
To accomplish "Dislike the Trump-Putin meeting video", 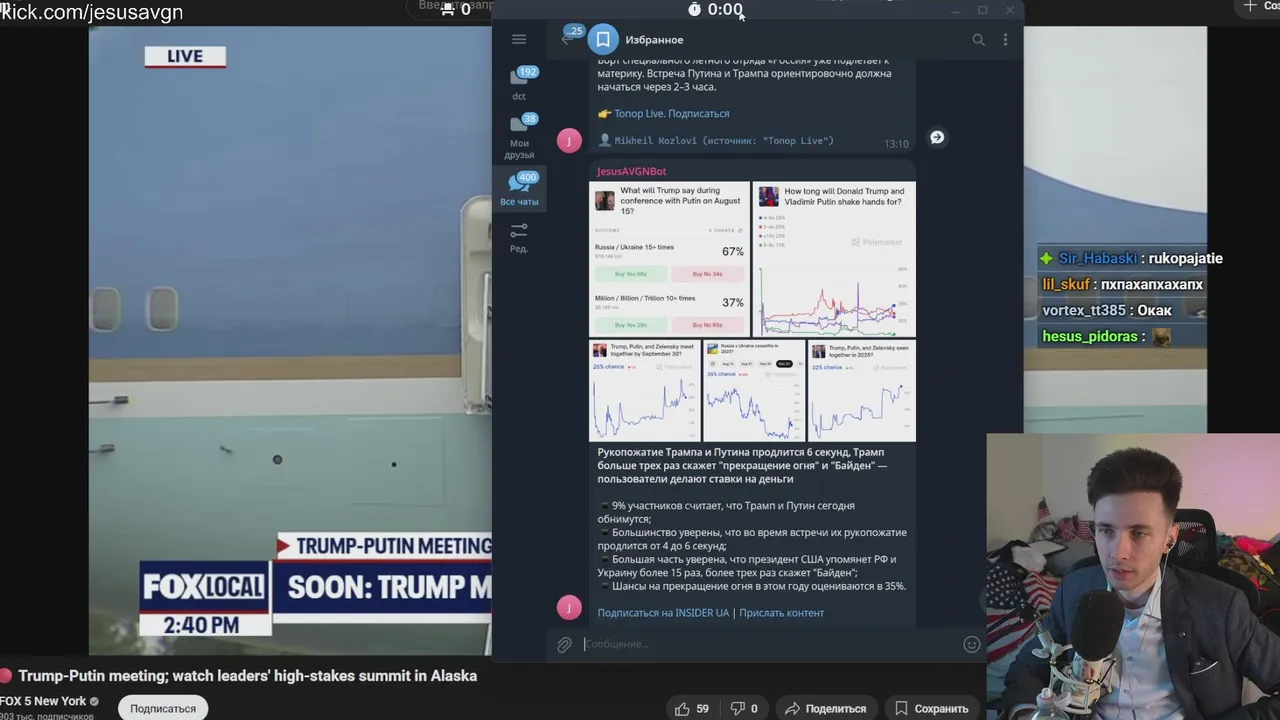I will tap(743, 708).
